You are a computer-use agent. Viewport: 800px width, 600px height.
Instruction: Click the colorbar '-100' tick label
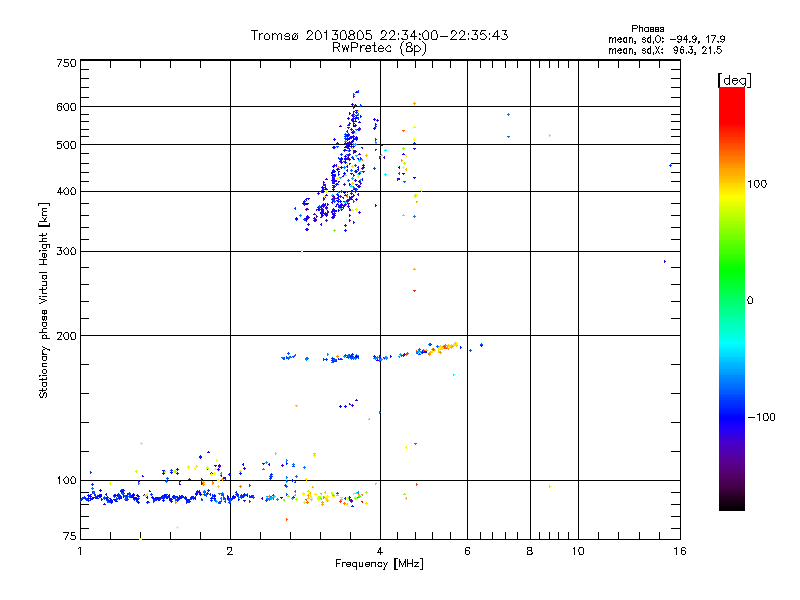point(761,417)
